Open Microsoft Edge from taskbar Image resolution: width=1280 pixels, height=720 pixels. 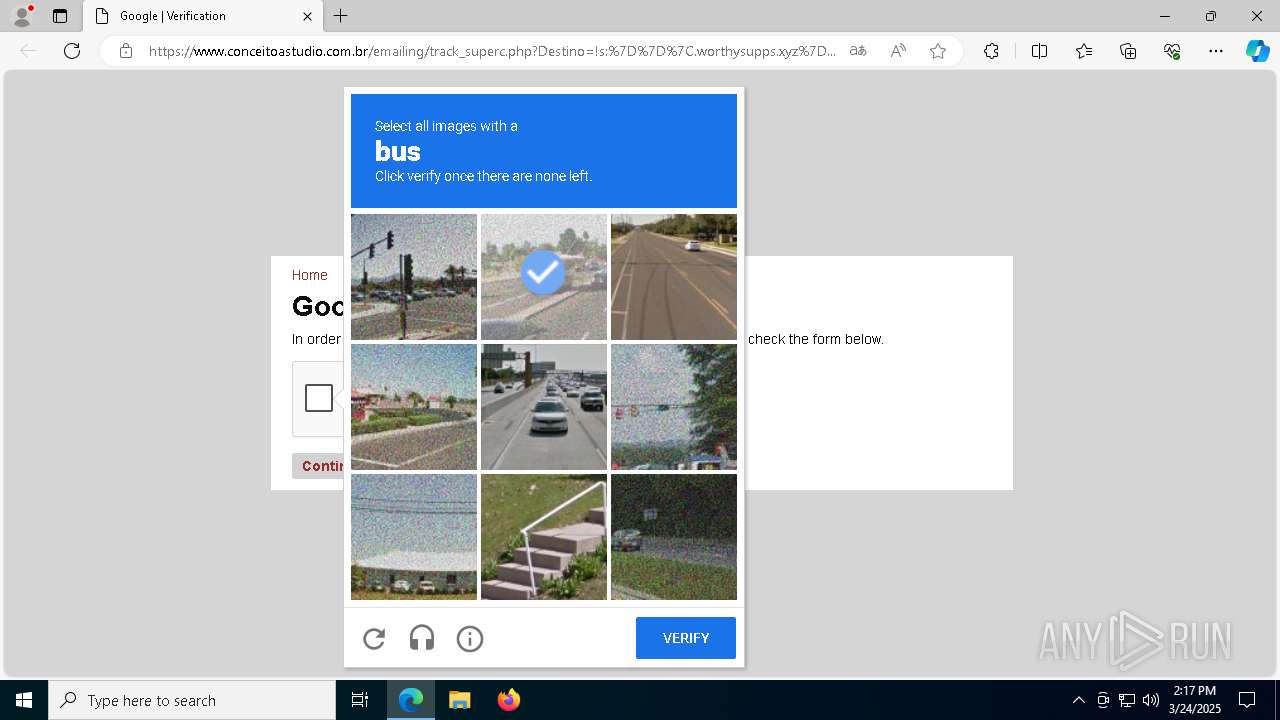tap(411, 700)
